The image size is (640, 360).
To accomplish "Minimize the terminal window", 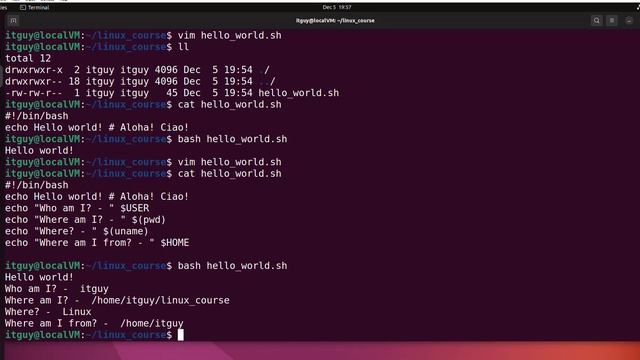I will pos(629,20).
